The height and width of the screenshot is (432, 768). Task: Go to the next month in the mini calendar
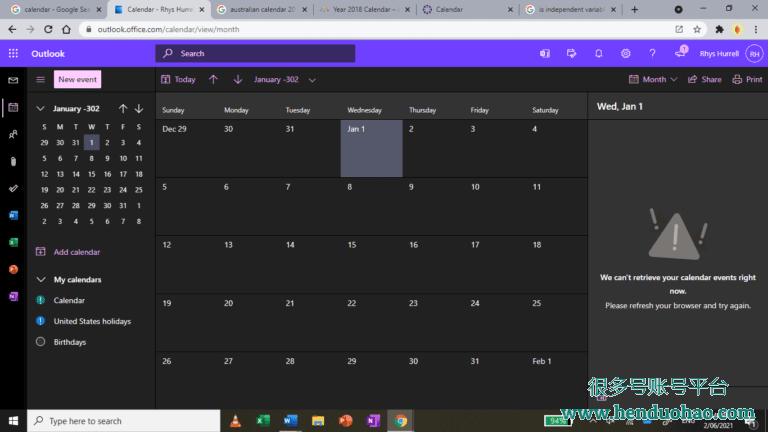coord(139,109)
